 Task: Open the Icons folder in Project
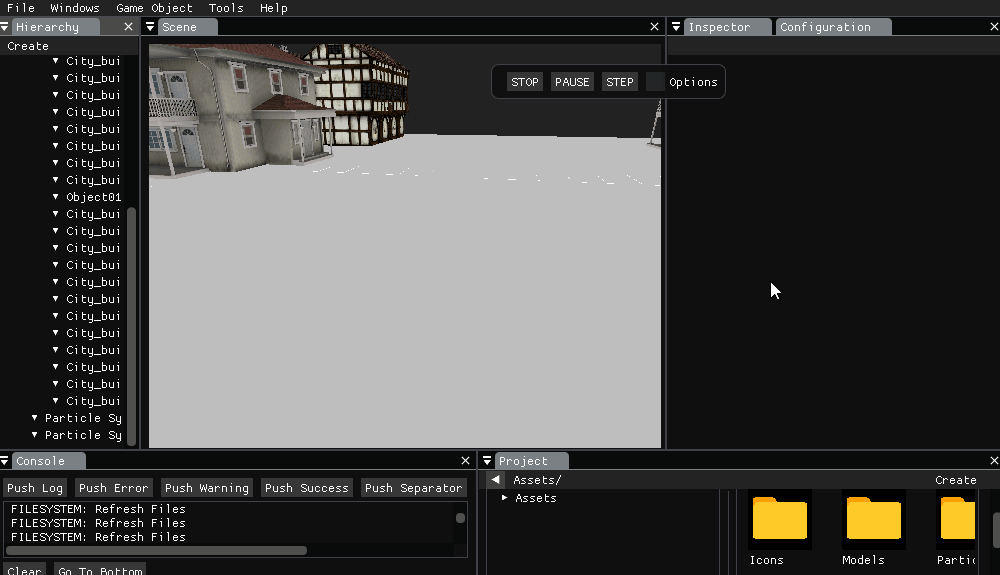click(x=779, y=519)
